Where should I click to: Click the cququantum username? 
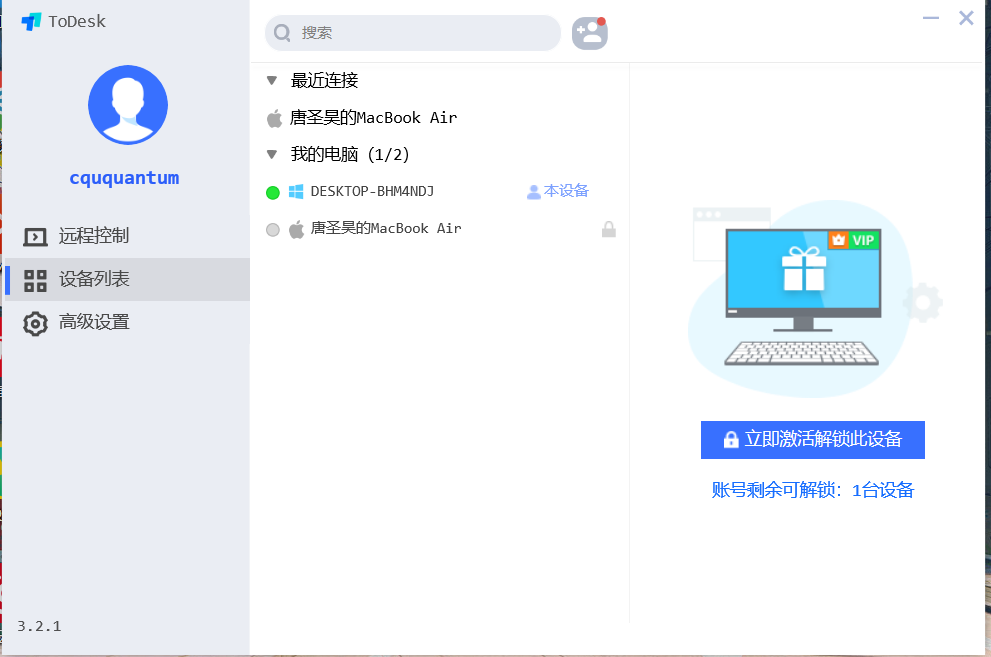click(125, 178)
